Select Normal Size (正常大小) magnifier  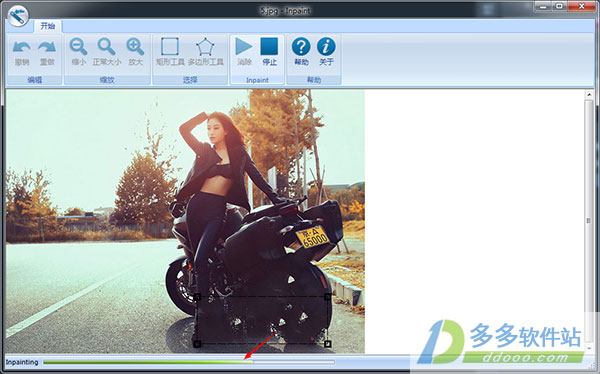106,46
